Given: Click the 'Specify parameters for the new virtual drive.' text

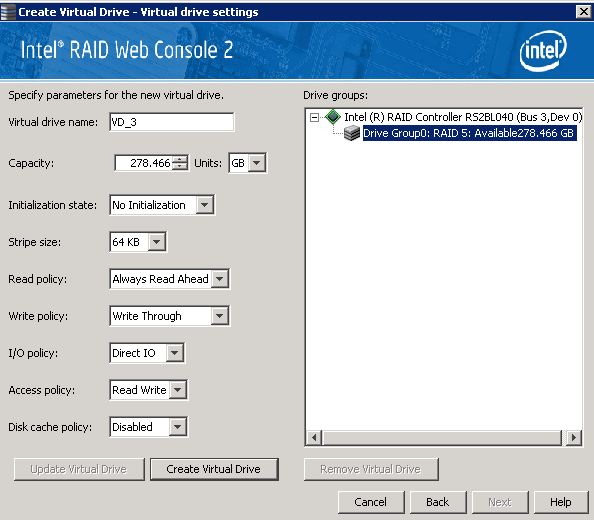Looking at the screenshot, I should [116, 95].
